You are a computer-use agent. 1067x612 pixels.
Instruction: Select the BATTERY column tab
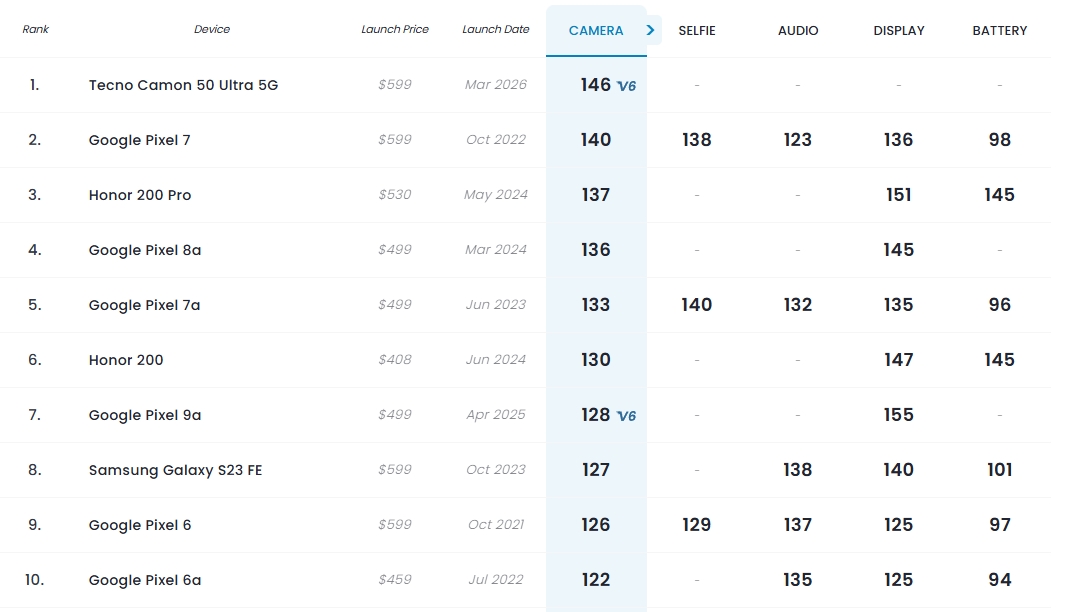(999, 30)
